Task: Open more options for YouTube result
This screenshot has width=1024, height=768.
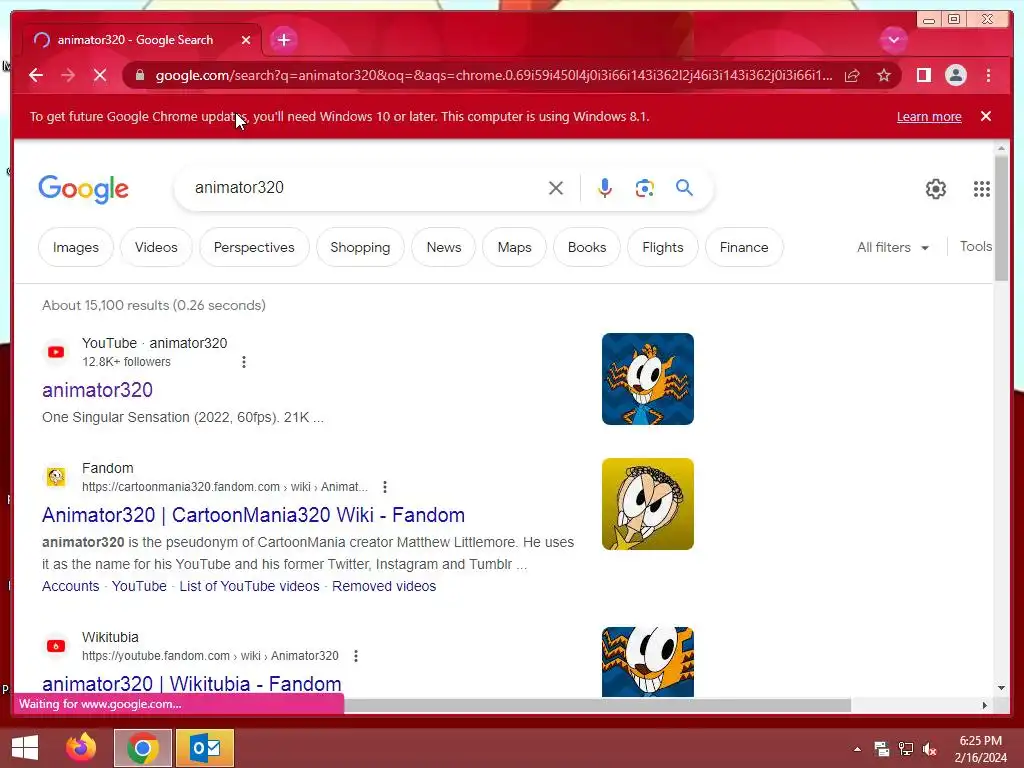Action: pos(244,362)
